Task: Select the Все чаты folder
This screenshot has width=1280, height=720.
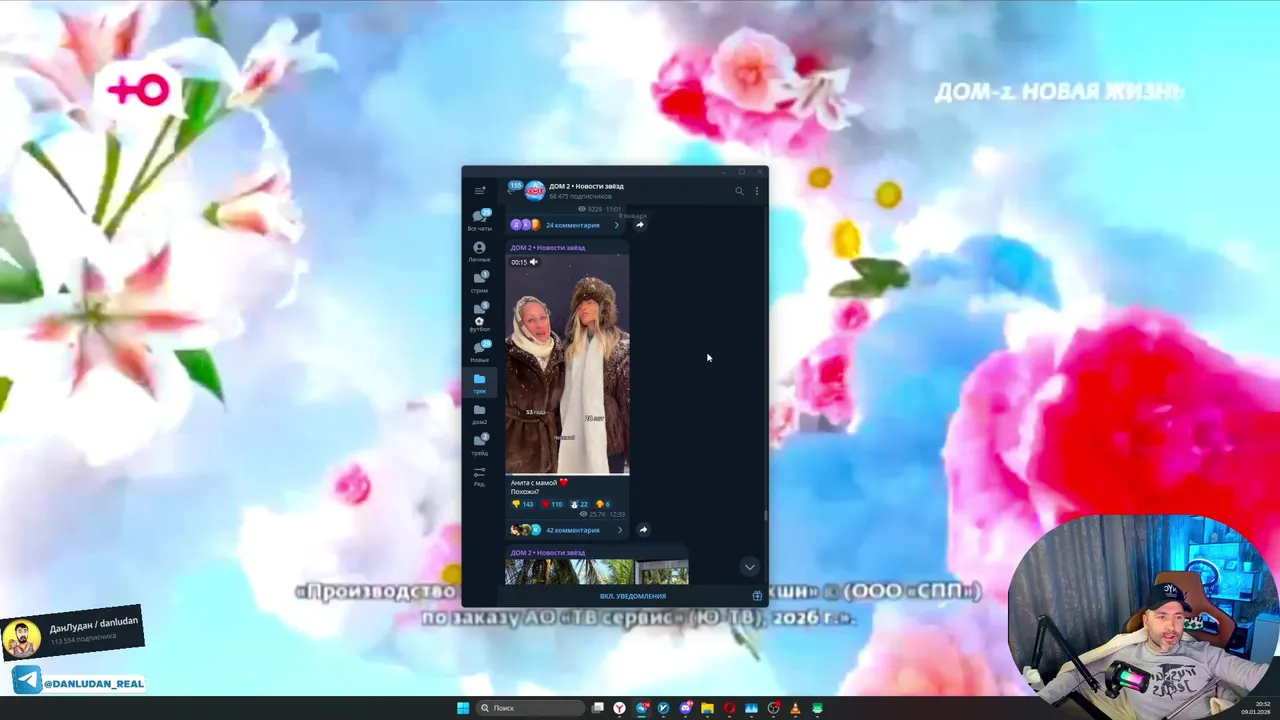Action: click(480, 220)
